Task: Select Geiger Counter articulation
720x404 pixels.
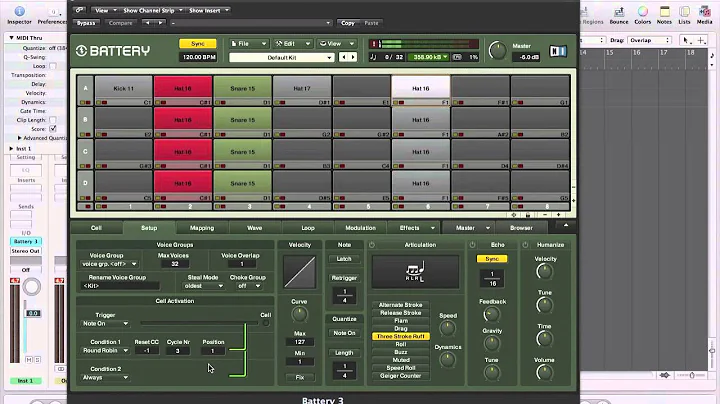Action: pos(400,376)
